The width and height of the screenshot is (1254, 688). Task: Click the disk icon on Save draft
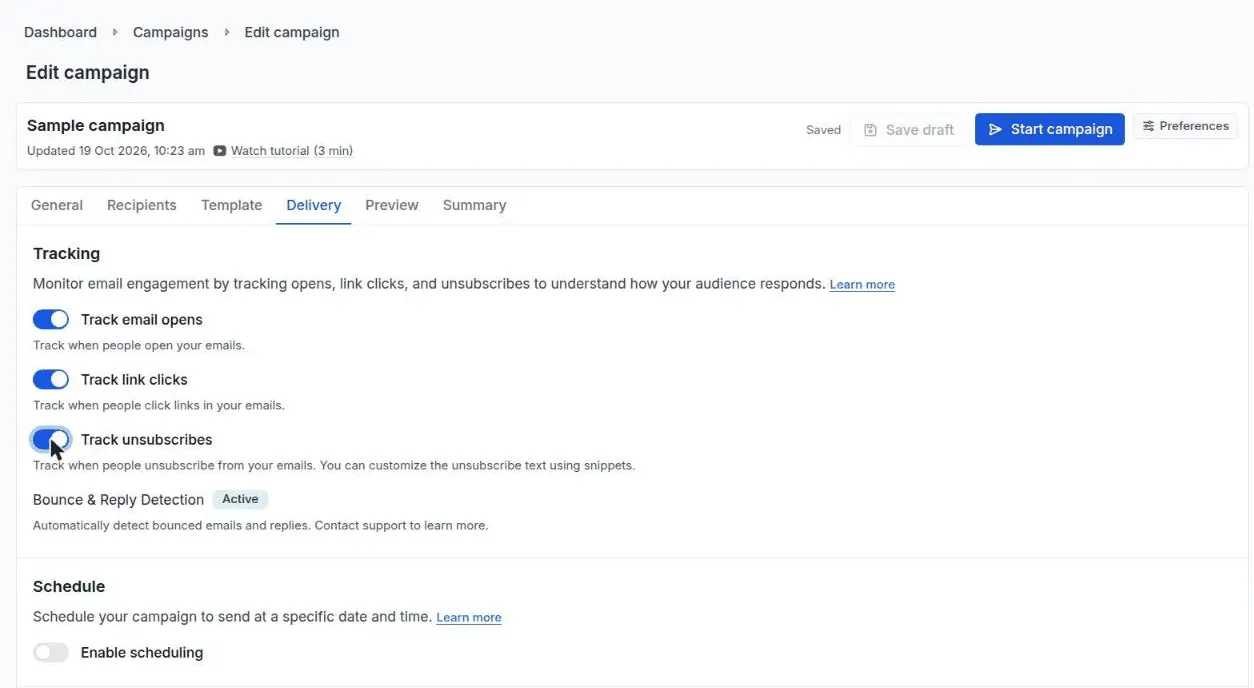click(870, 130)
